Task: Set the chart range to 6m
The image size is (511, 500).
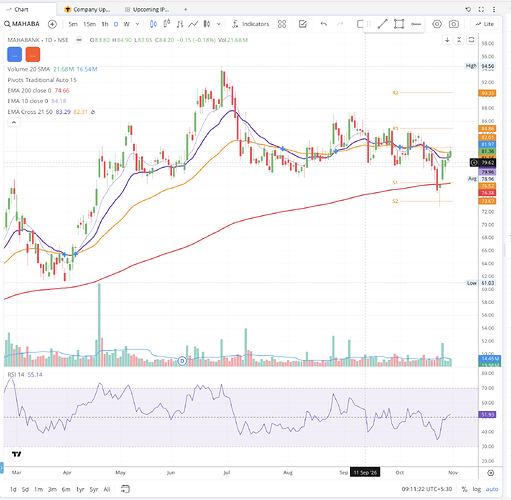Action: 66,489
